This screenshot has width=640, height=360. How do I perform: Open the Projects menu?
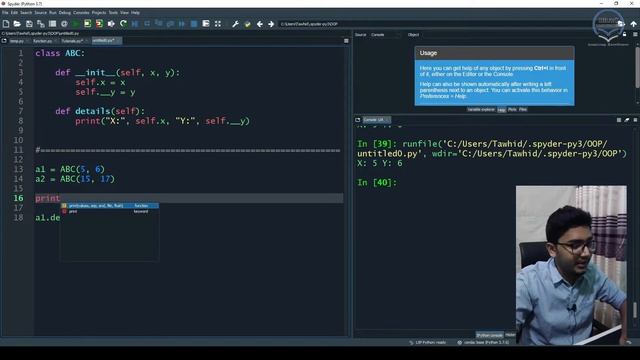point(99,13)
